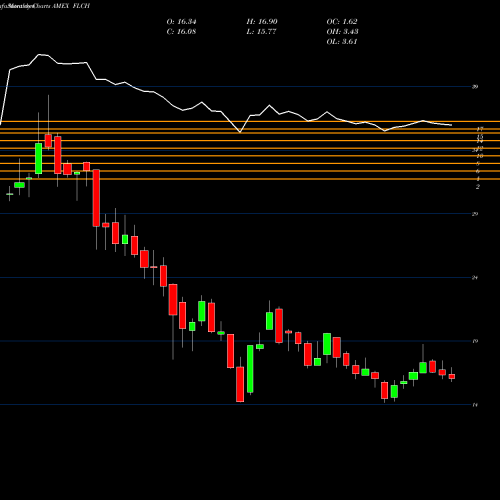Click the AMEX FLCH ticker title

click(x=71, y=6)
